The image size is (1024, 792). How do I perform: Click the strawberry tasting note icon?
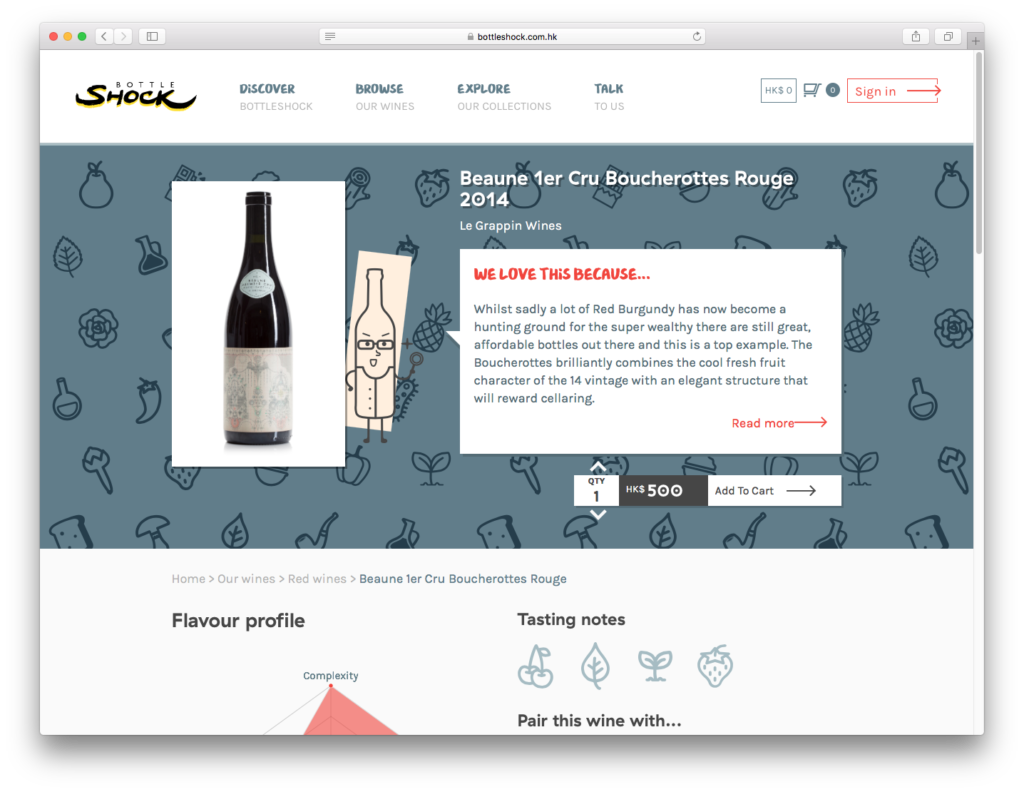715,666
